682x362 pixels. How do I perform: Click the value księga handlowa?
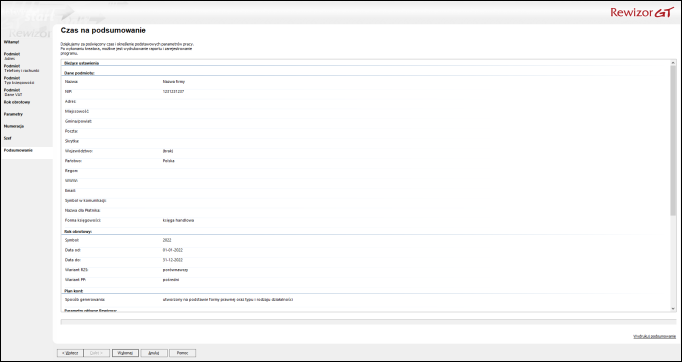178,221
